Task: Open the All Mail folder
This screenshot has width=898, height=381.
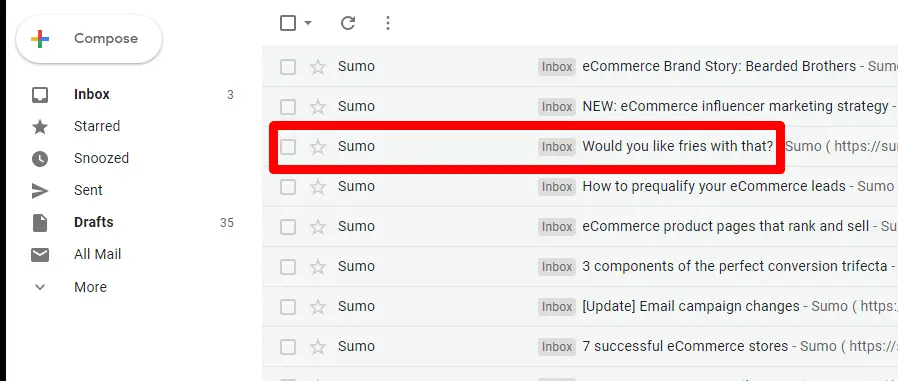Action: (97, 255)
